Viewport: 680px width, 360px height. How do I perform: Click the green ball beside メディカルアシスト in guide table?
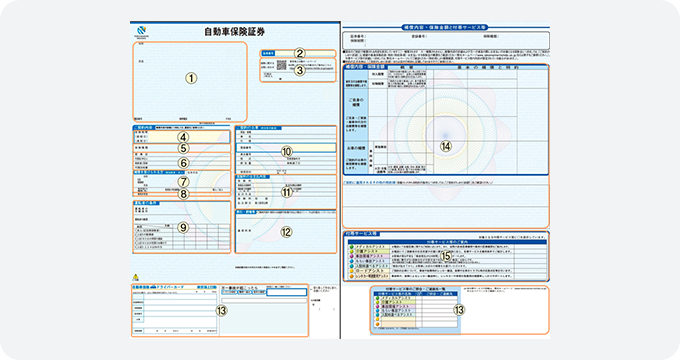(x=352, y=247)
